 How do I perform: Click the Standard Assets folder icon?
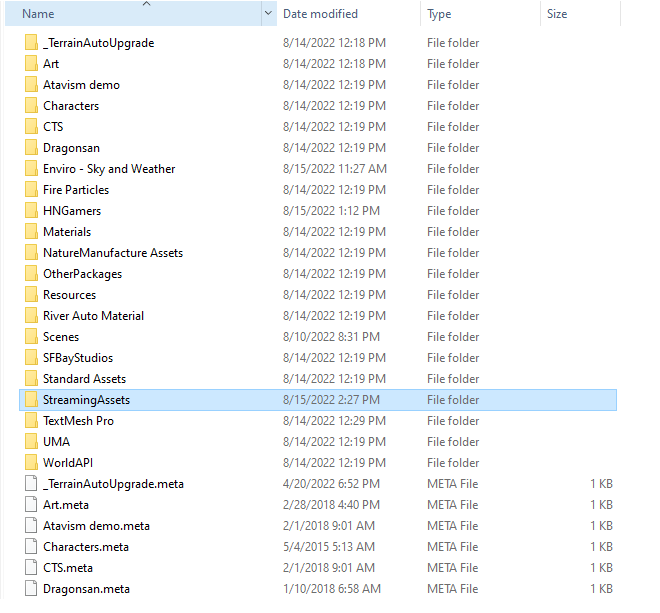tap(31, 379)
